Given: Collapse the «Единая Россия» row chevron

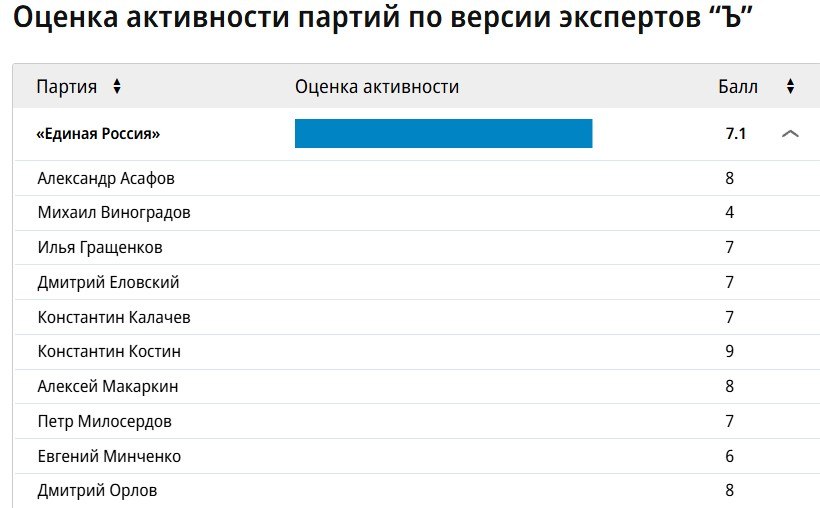Looking at the screenshot, I should click(790, 134).
